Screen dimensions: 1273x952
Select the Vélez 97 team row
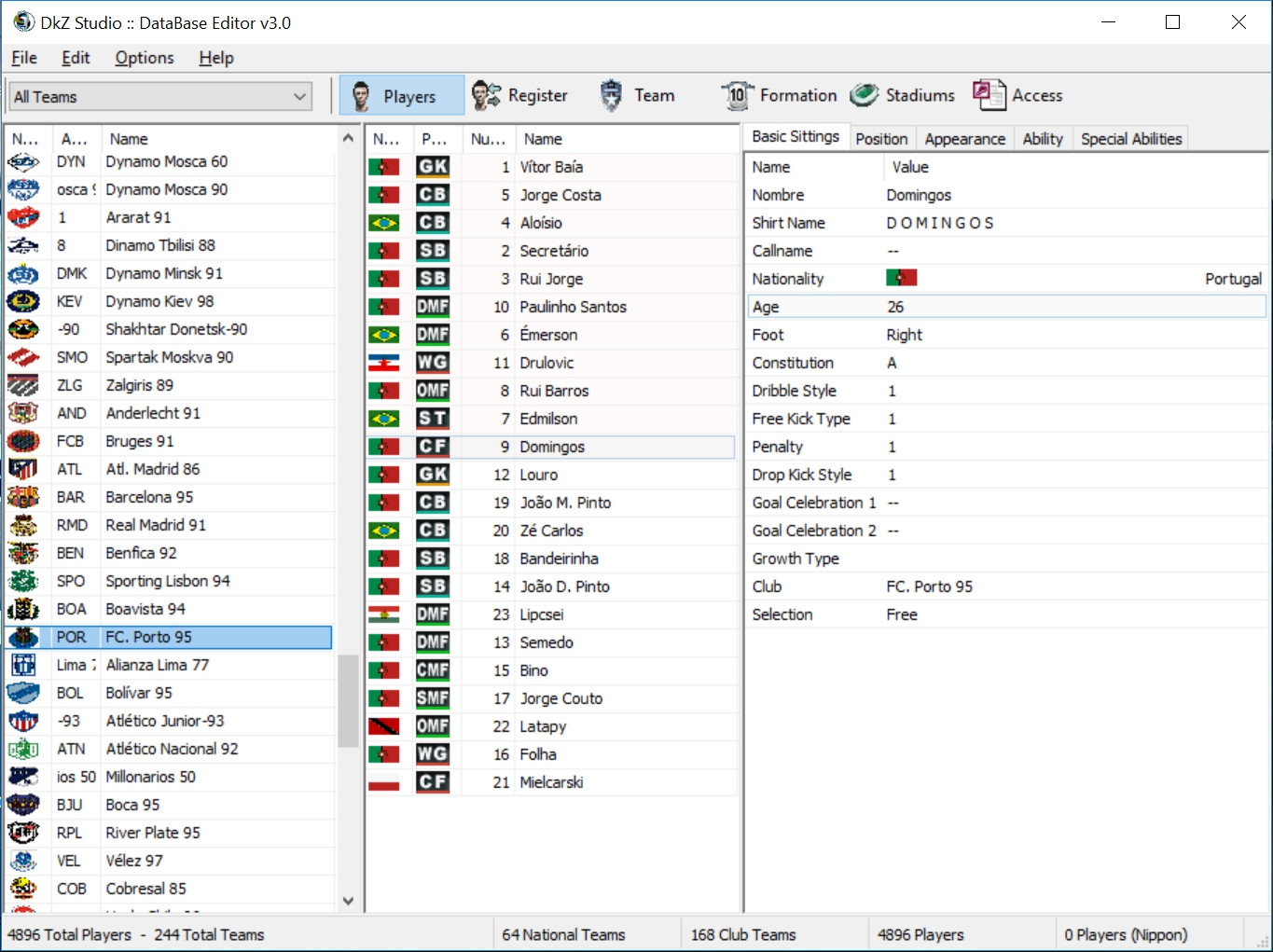(x=169, y=861)
